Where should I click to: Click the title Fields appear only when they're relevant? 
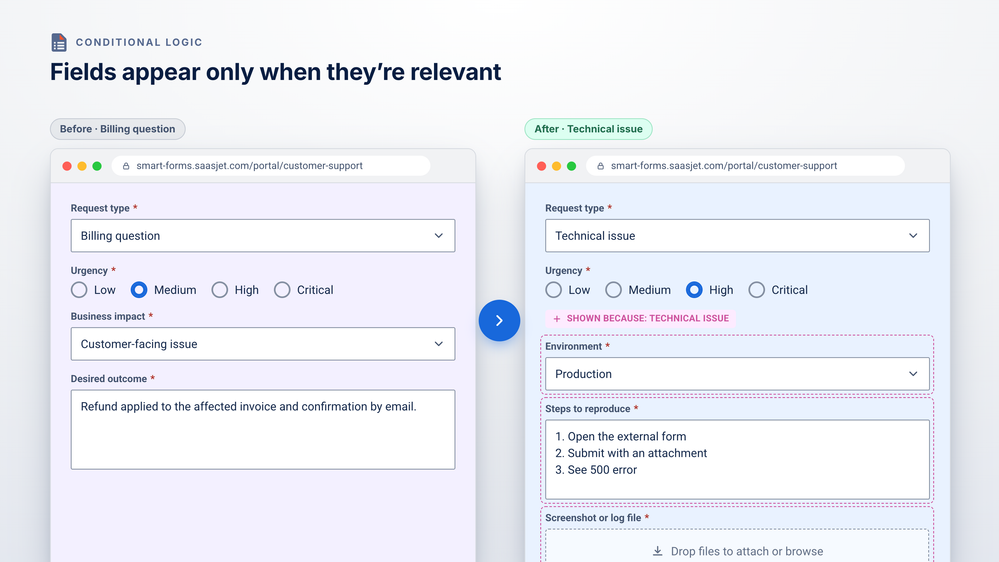click(275, 72)
